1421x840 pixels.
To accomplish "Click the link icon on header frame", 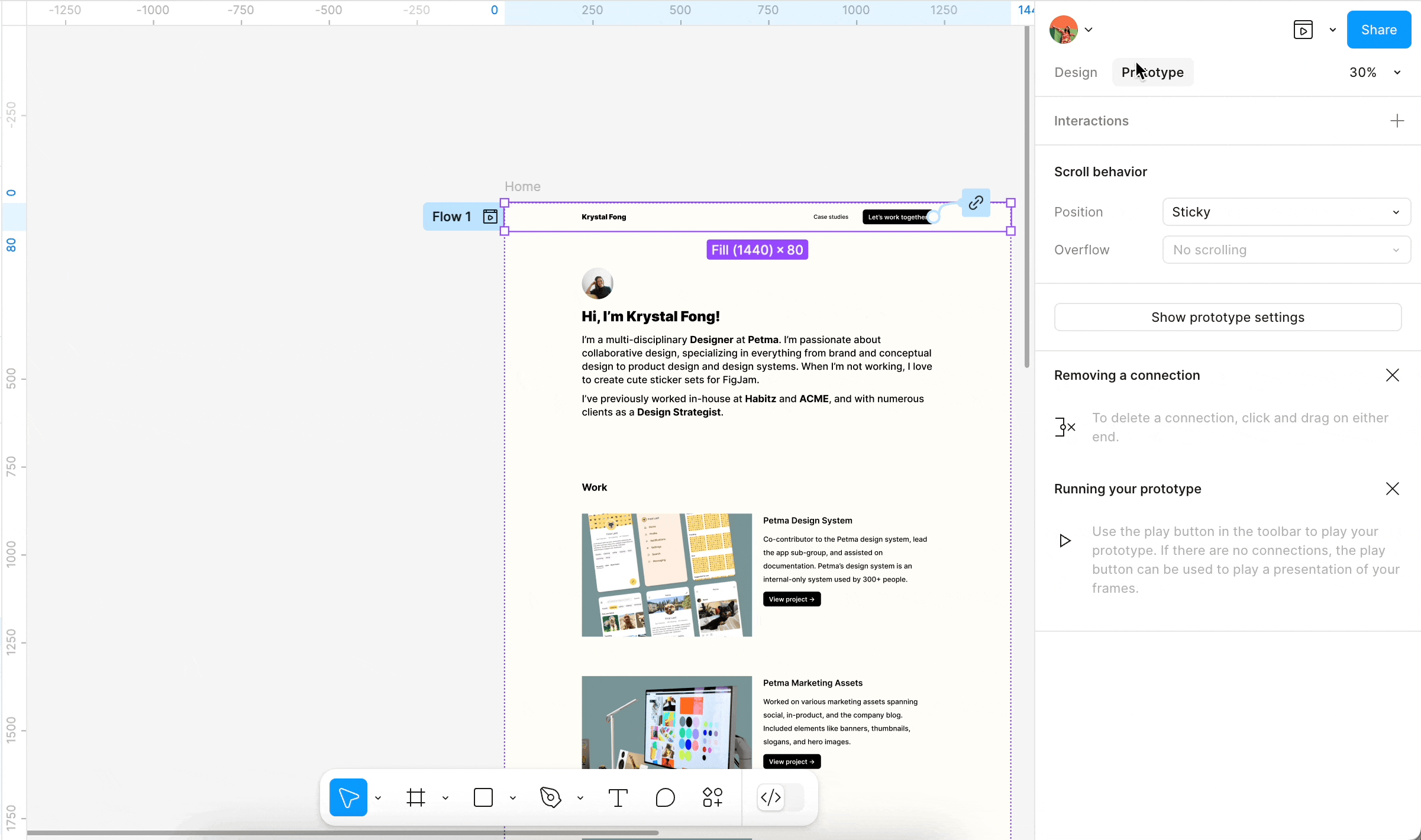I will 976,203.
